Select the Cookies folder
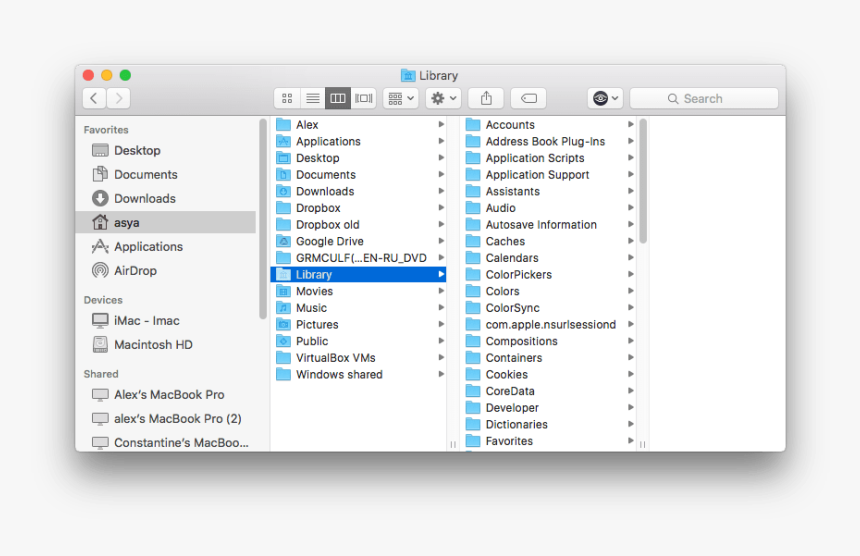Screen dimensions: 860x556 548,375
